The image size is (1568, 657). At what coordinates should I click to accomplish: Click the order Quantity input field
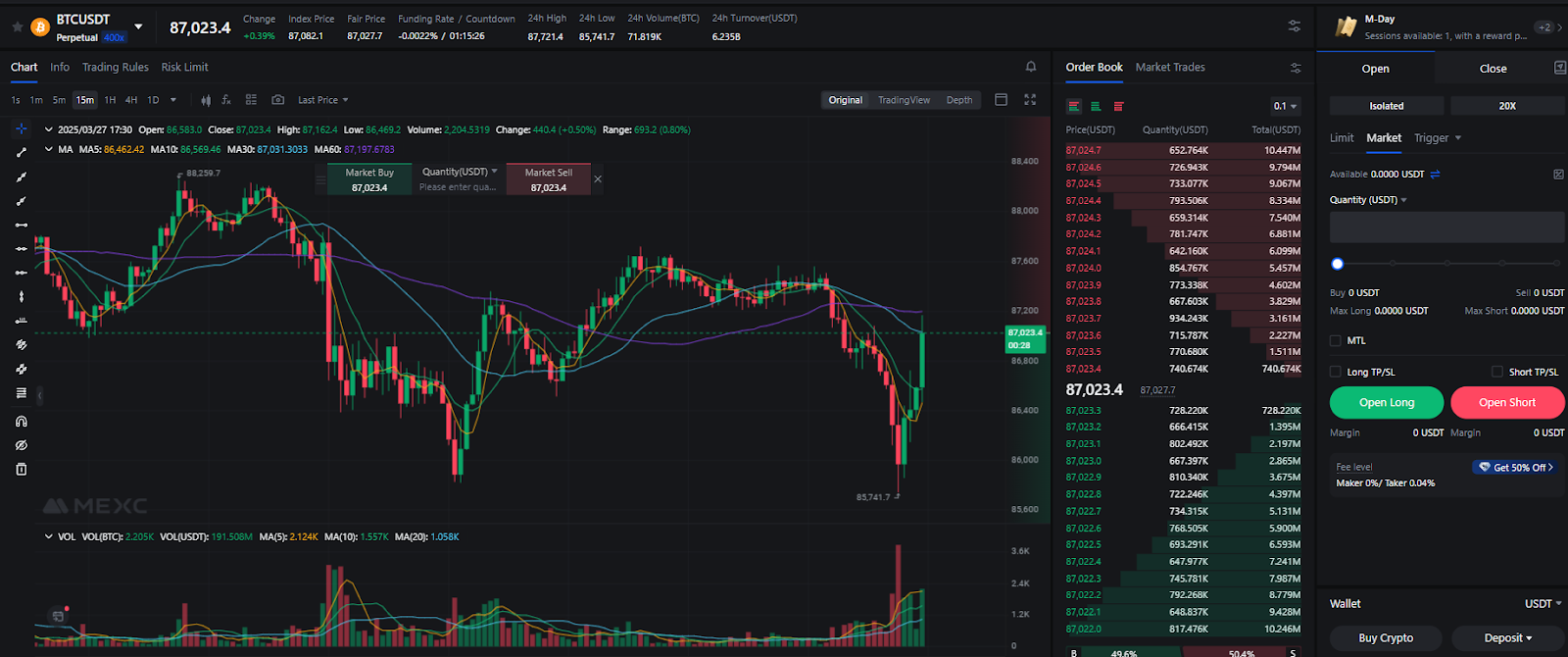(1447, 227)
